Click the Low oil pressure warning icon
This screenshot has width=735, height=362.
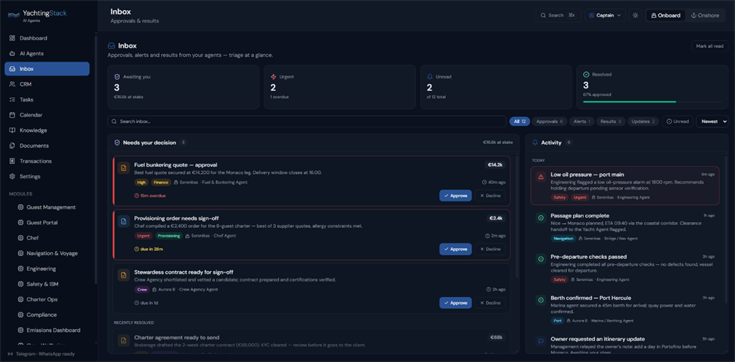(541, 177)
